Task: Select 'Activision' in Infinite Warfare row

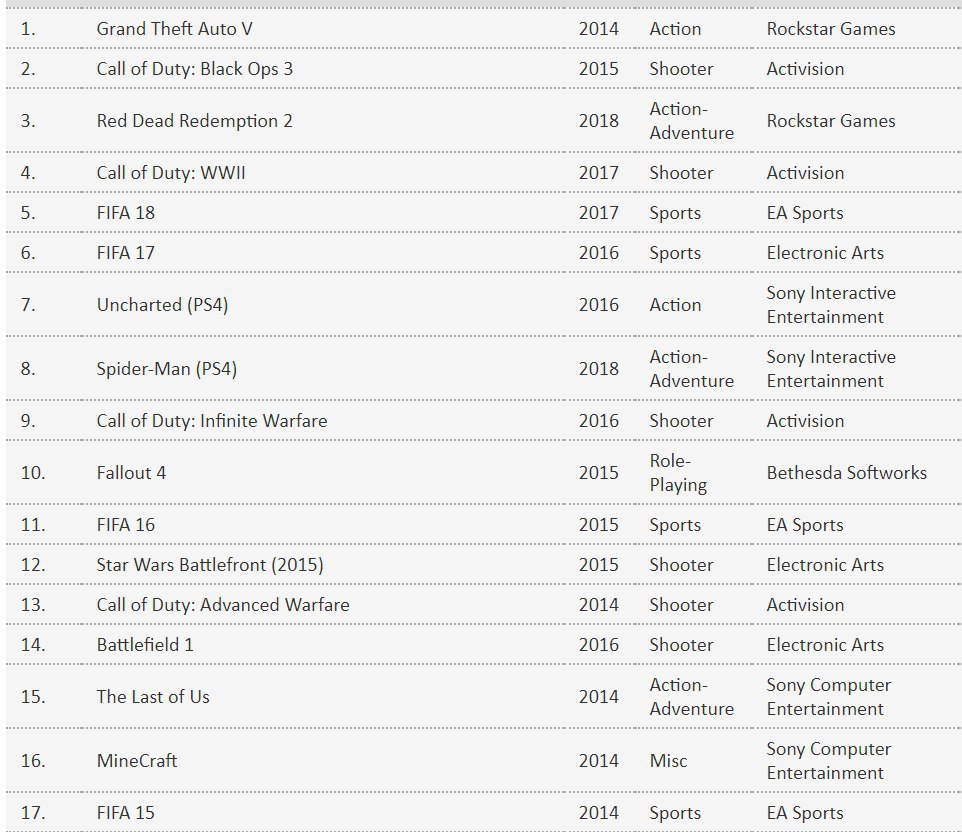Action: click(x=805, y=421)
